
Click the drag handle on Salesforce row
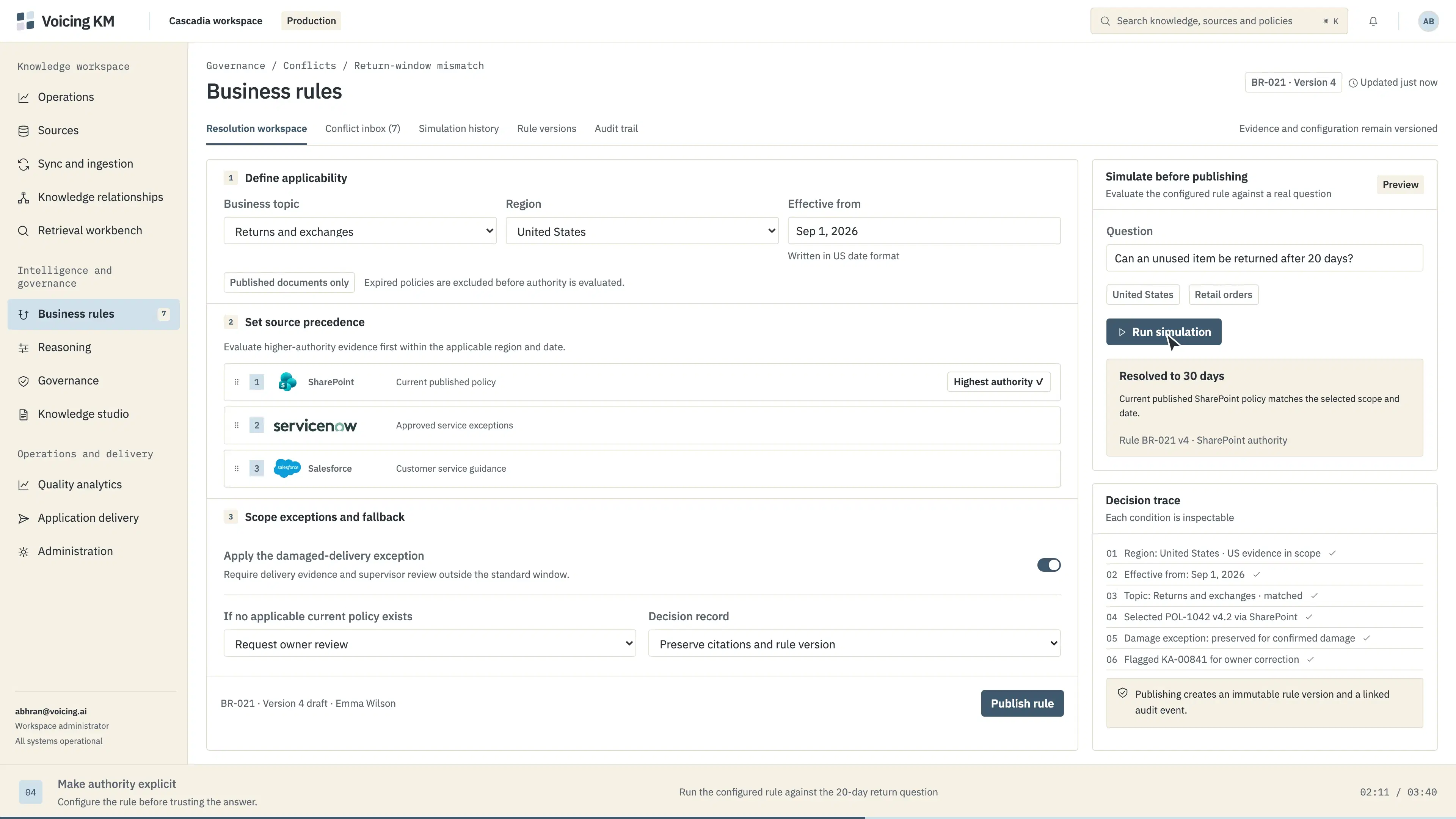click(x=236, y=469)
